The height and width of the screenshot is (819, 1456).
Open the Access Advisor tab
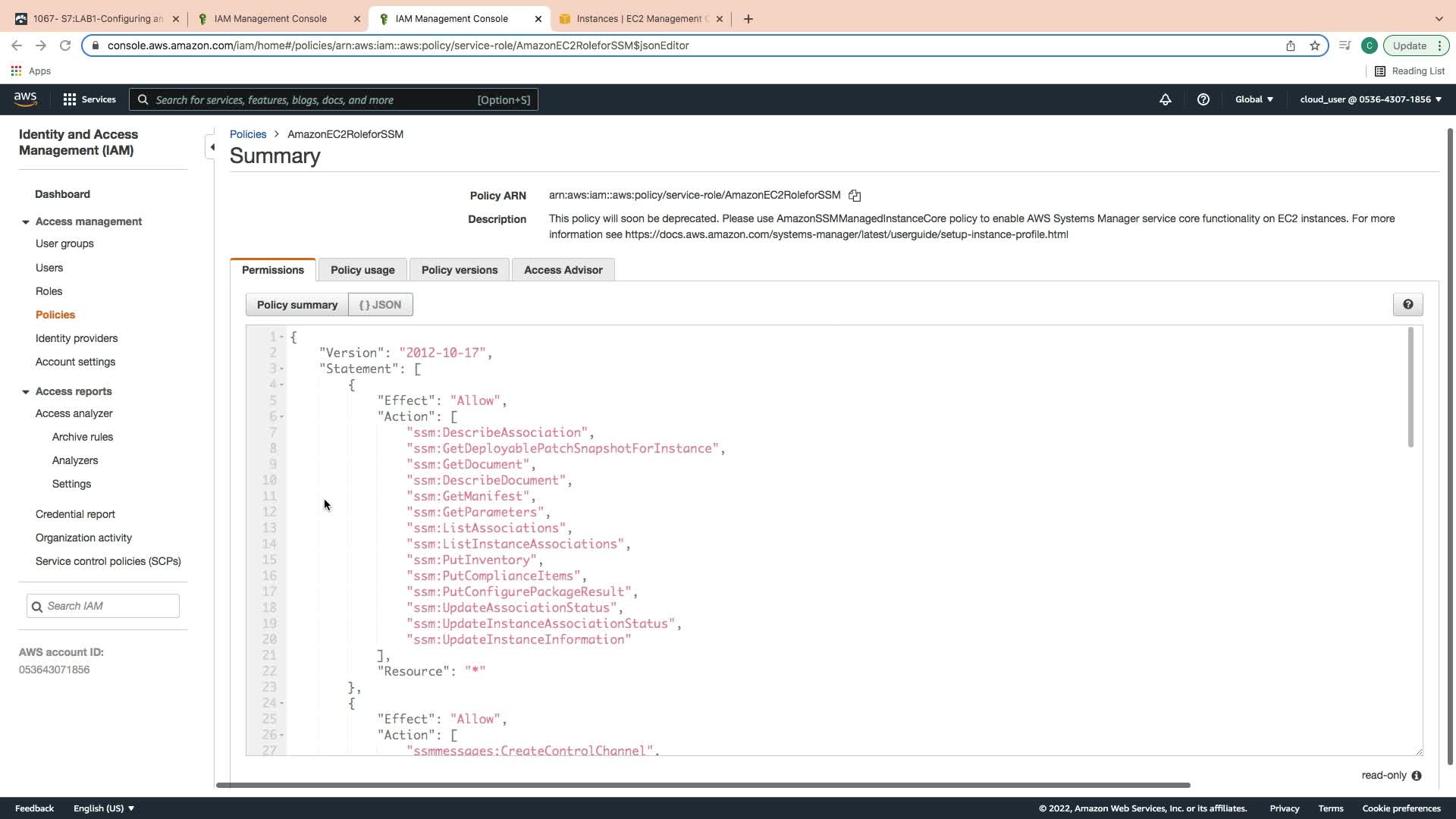pos(563,270)
